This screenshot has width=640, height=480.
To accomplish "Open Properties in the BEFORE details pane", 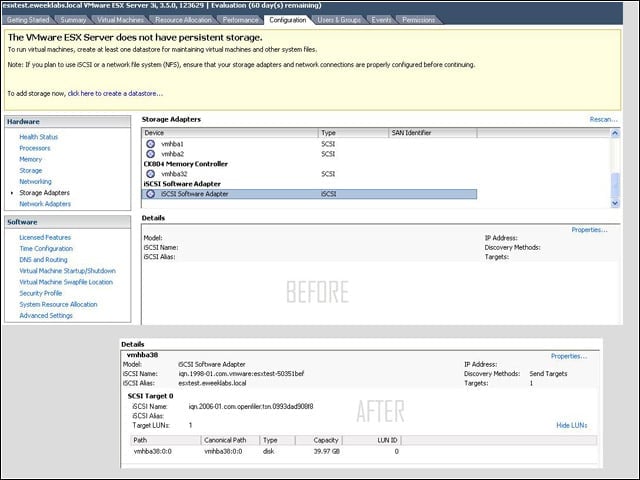I will tap(589, 230).
